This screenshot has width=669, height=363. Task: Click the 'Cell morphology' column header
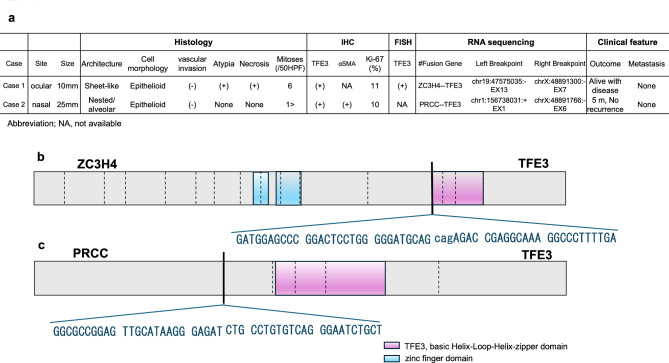point(148,64)
